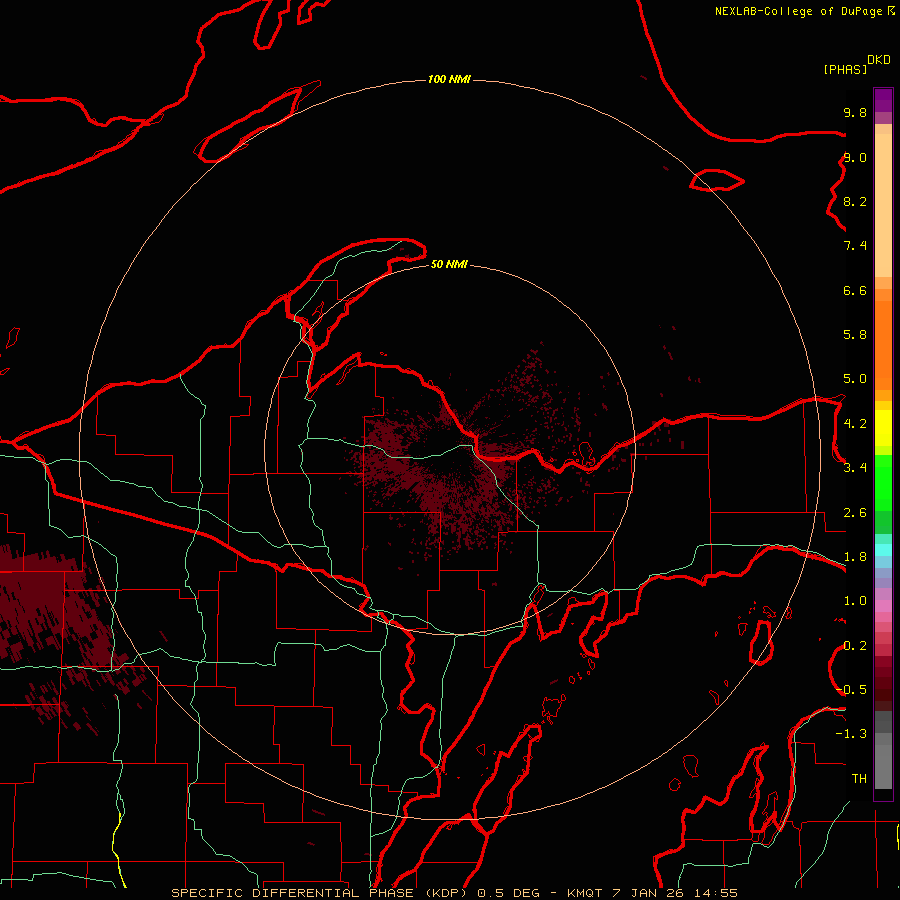
Task: Click the TH threshold label
Action: (x=859, y=779)
